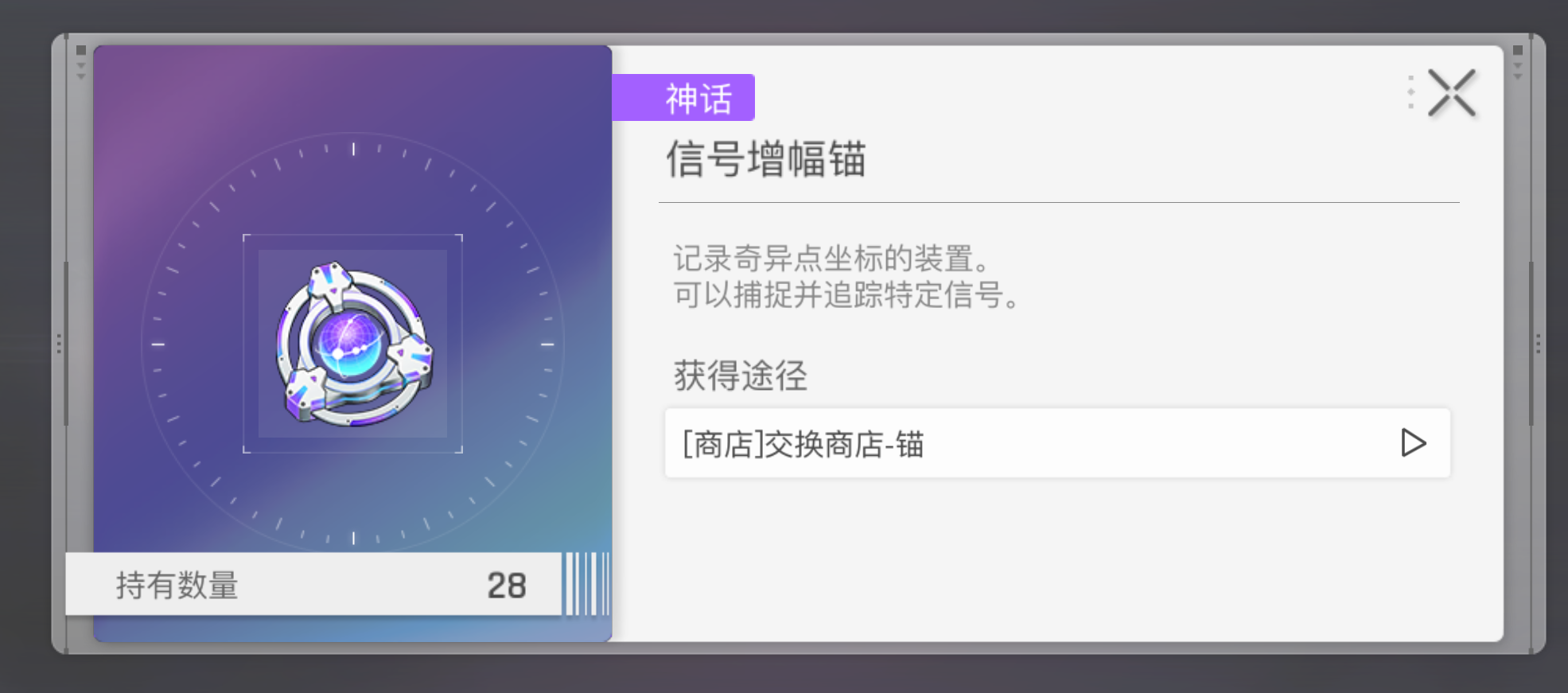Click the left edge grip dots
The width and height of the screenshot is (1568, 693).
coord(59,344)
